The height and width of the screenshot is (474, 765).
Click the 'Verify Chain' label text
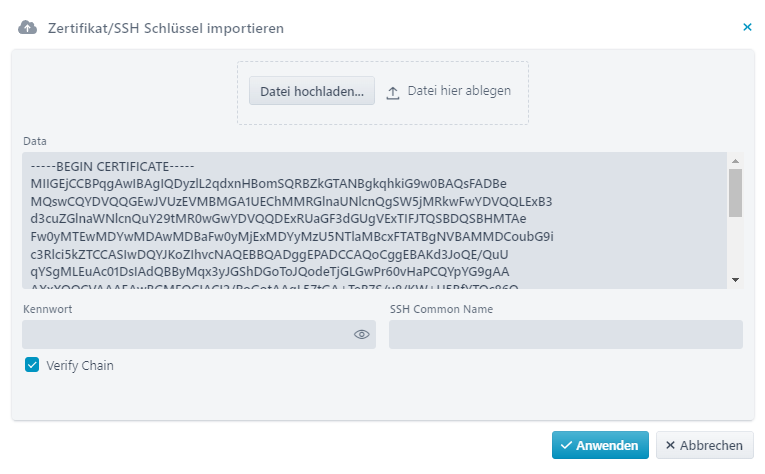(x=80, y=365)
